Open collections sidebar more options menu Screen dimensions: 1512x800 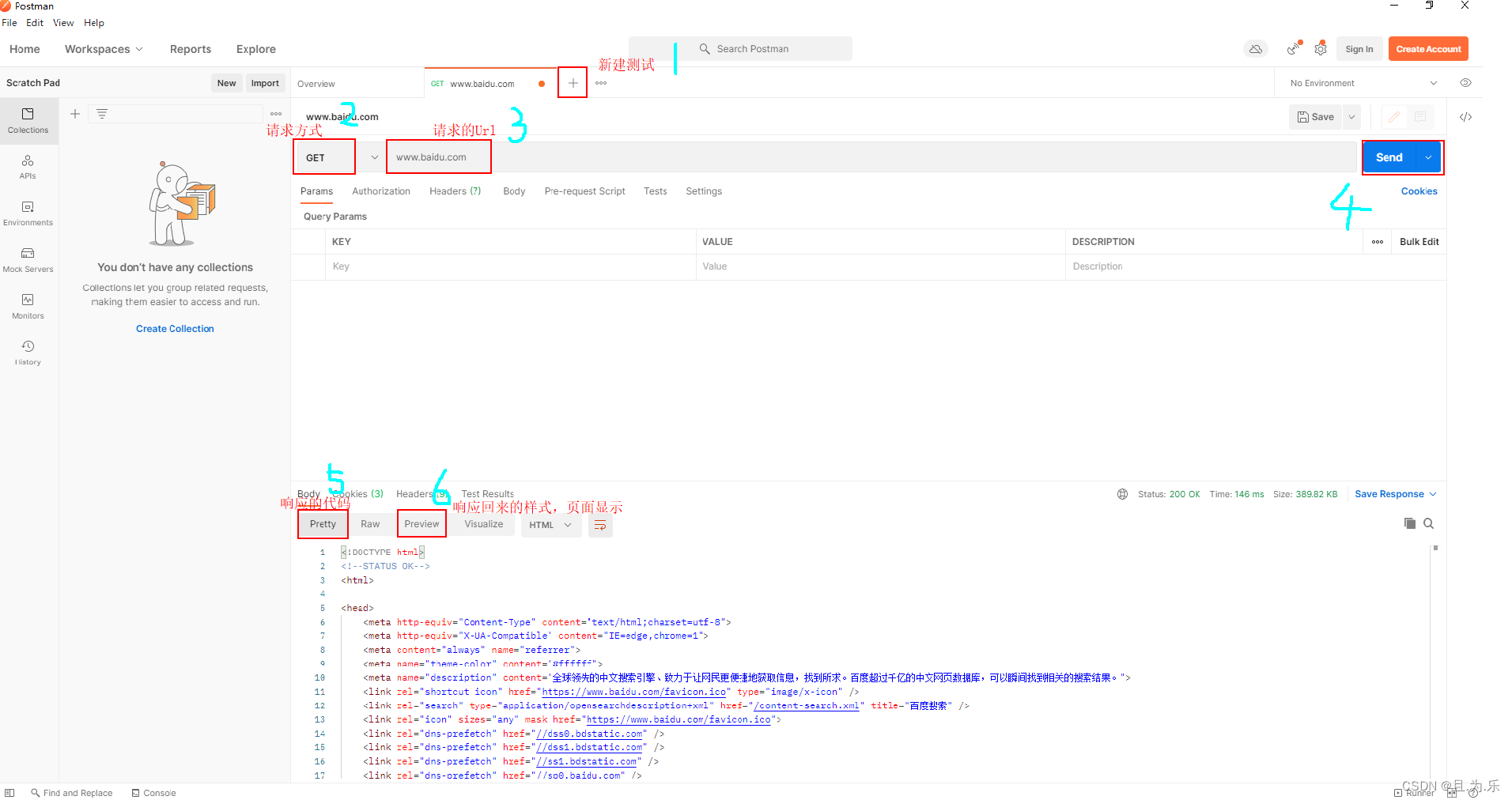(276, 114)
